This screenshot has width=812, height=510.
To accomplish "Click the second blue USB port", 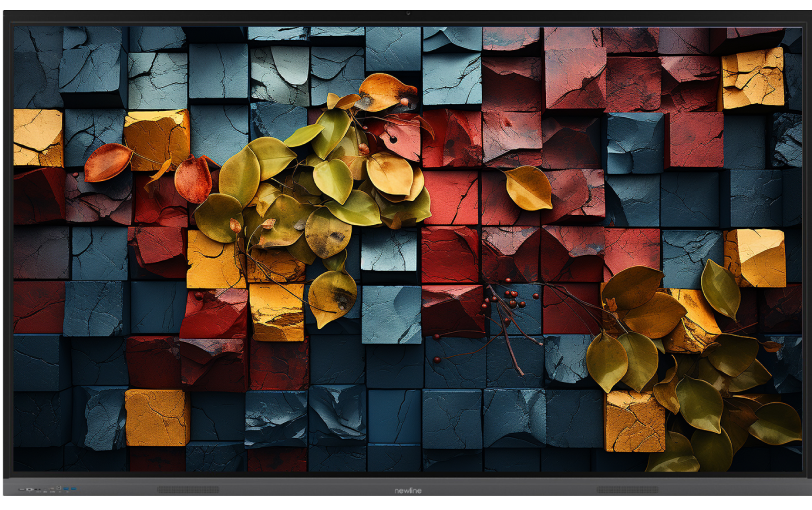I will tap(74, 489).
